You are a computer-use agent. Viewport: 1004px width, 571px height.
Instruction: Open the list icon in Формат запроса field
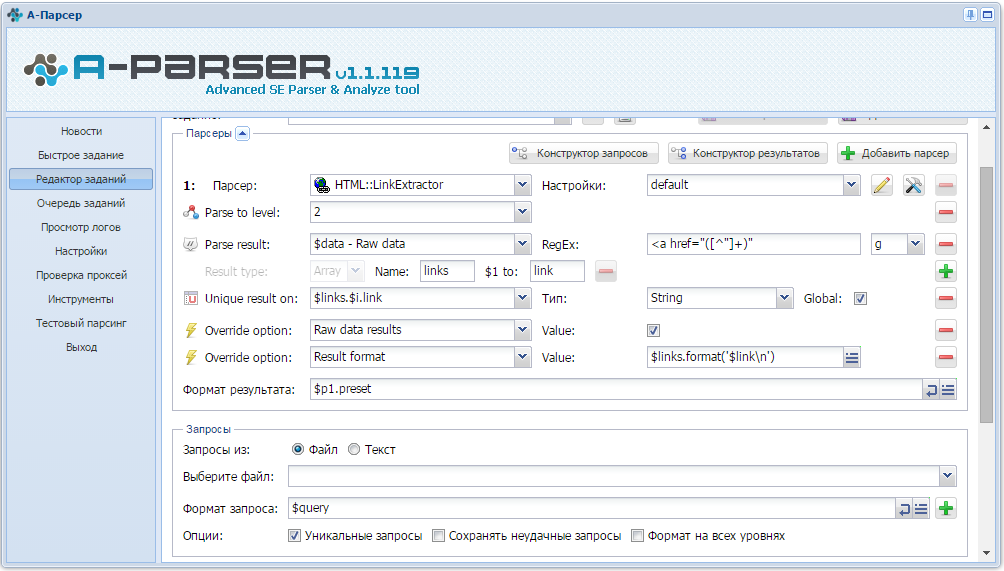(x=921, y=509)
